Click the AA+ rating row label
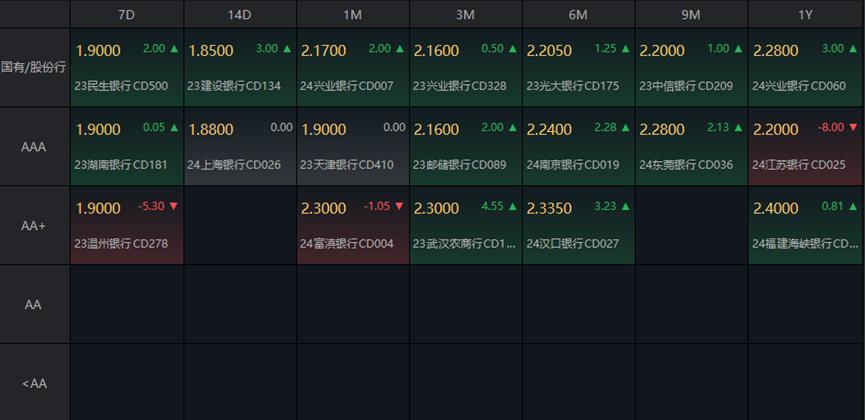Image resolution: width=865 pixels, height=420 pixels. click(34, 226)
